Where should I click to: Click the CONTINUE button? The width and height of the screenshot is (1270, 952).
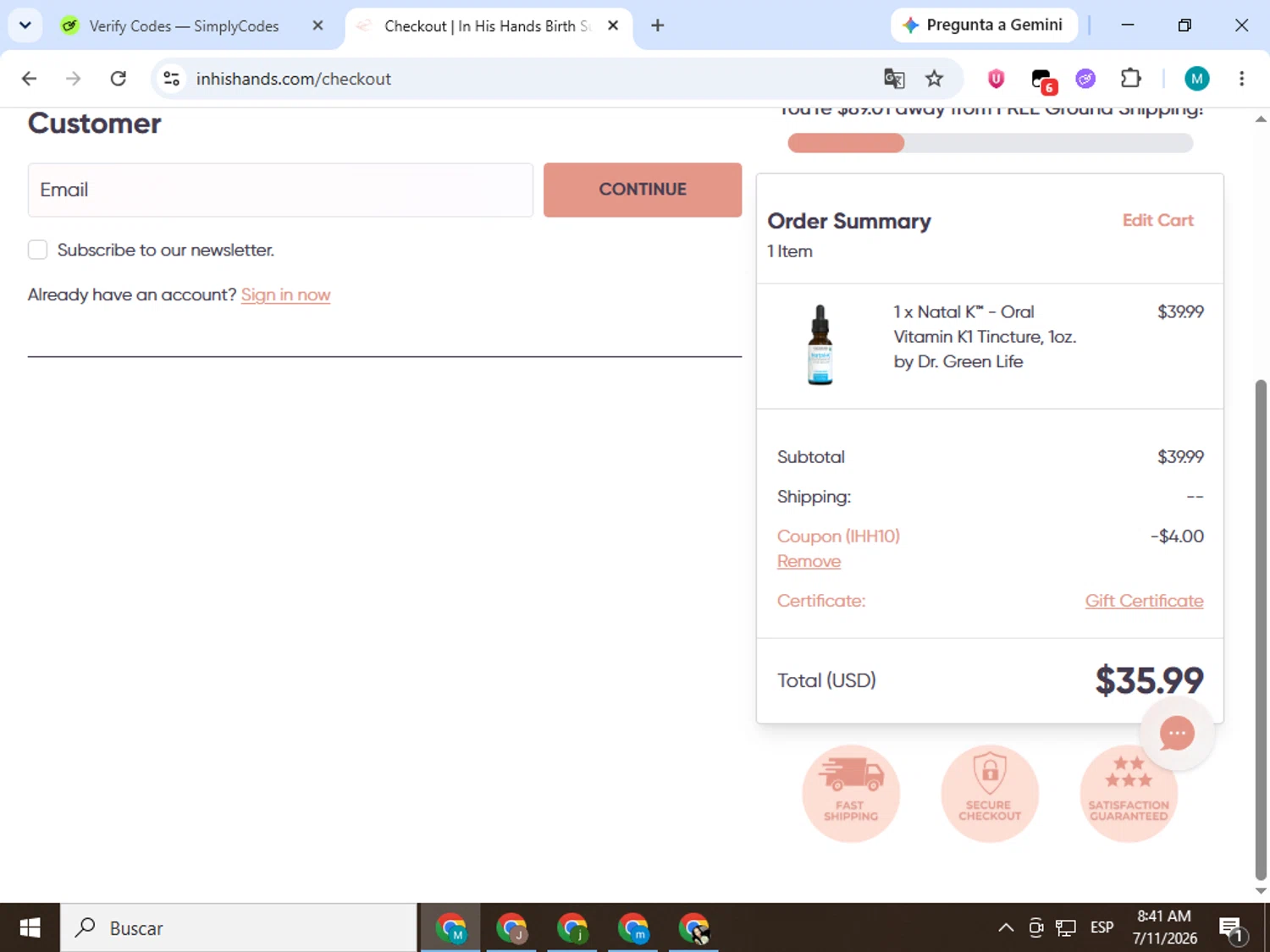(x=643, y=190)
